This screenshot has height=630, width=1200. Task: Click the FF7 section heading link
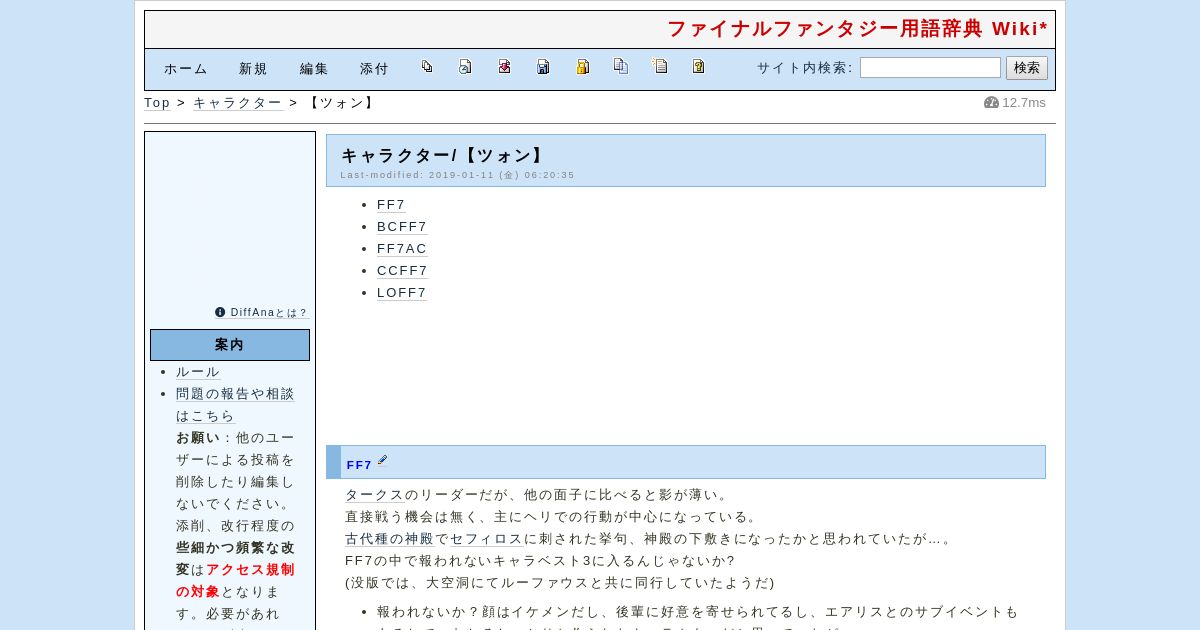point(359,465)
